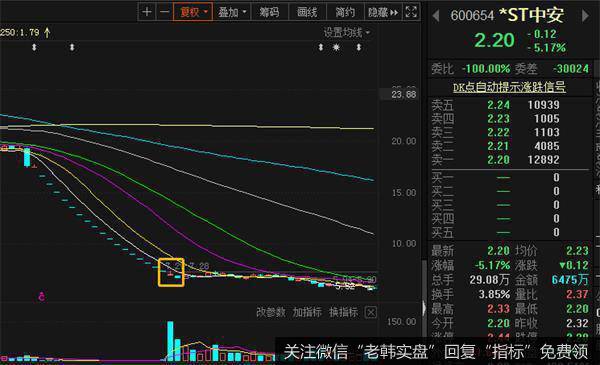Click the panel collapse handle beside 最高

click(x=424, y=308)
